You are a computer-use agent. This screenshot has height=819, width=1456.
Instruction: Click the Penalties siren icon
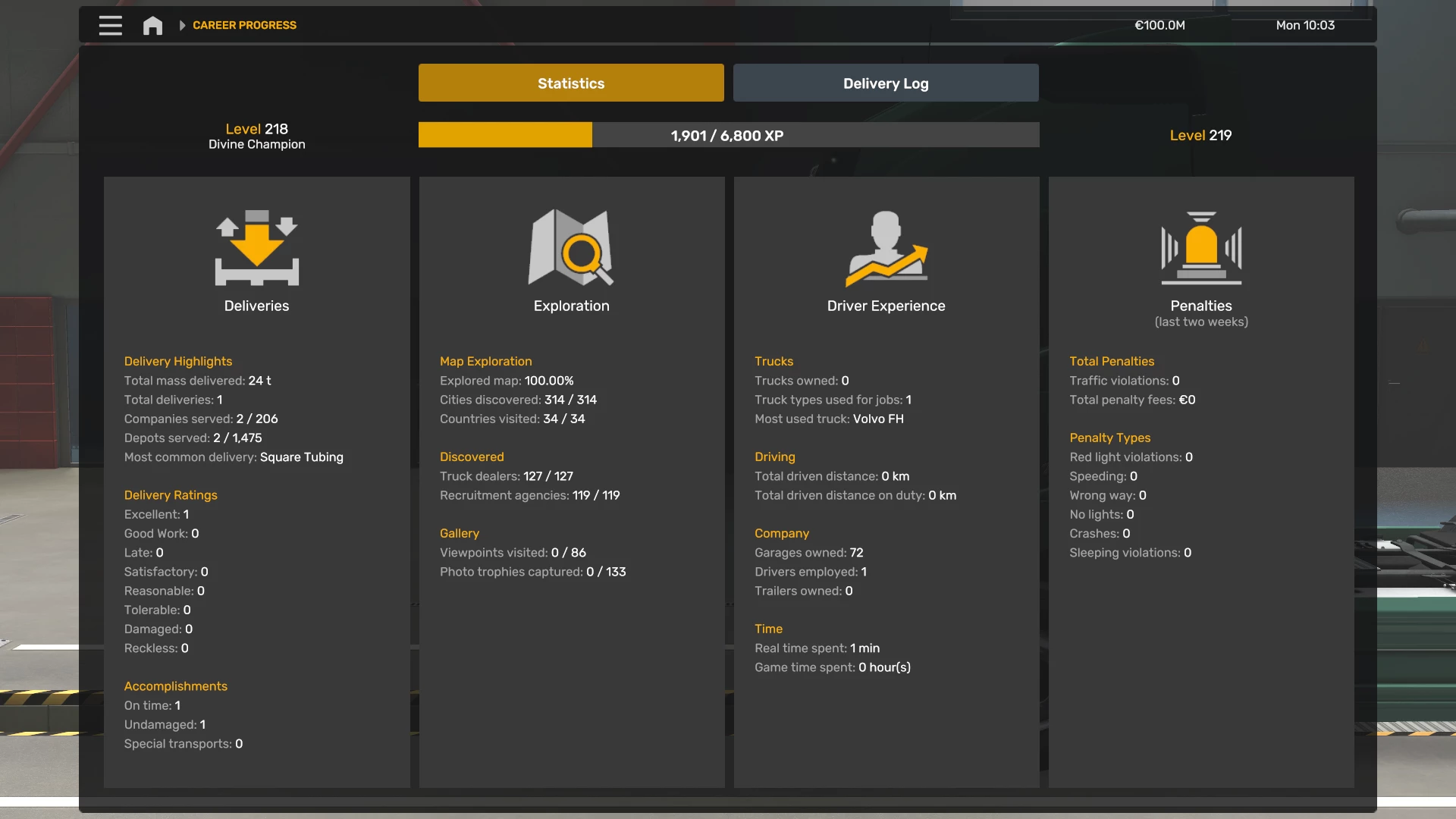1200,247
